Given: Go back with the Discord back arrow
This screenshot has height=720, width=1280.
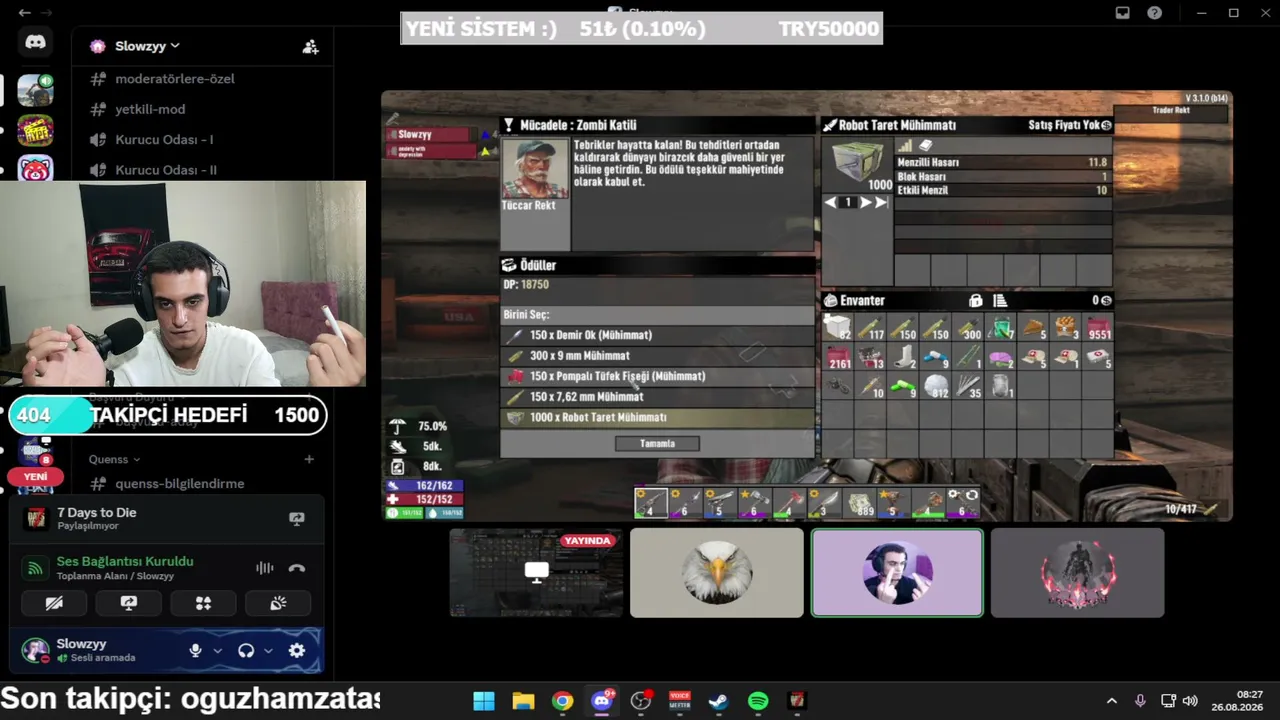Looking at the screenshot, I should pyautogui.click(x=24, y=12).
